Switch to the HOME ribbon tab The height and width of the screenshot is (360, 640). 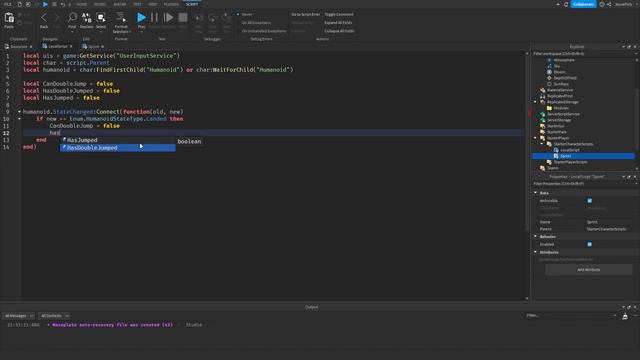point(82,4)
